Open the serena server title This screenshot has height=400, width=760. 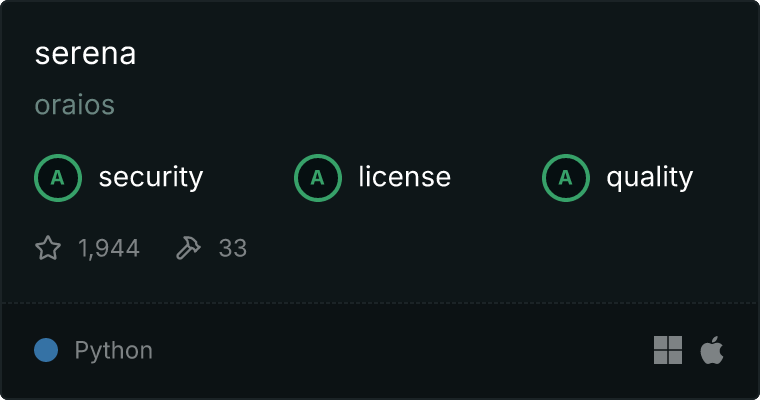tap(85, 53)
